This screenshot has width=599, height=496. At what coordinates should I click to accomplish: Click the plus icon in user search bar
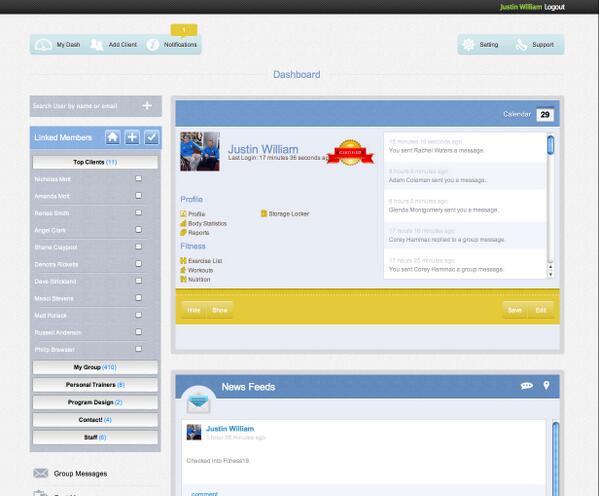point(147,106)
